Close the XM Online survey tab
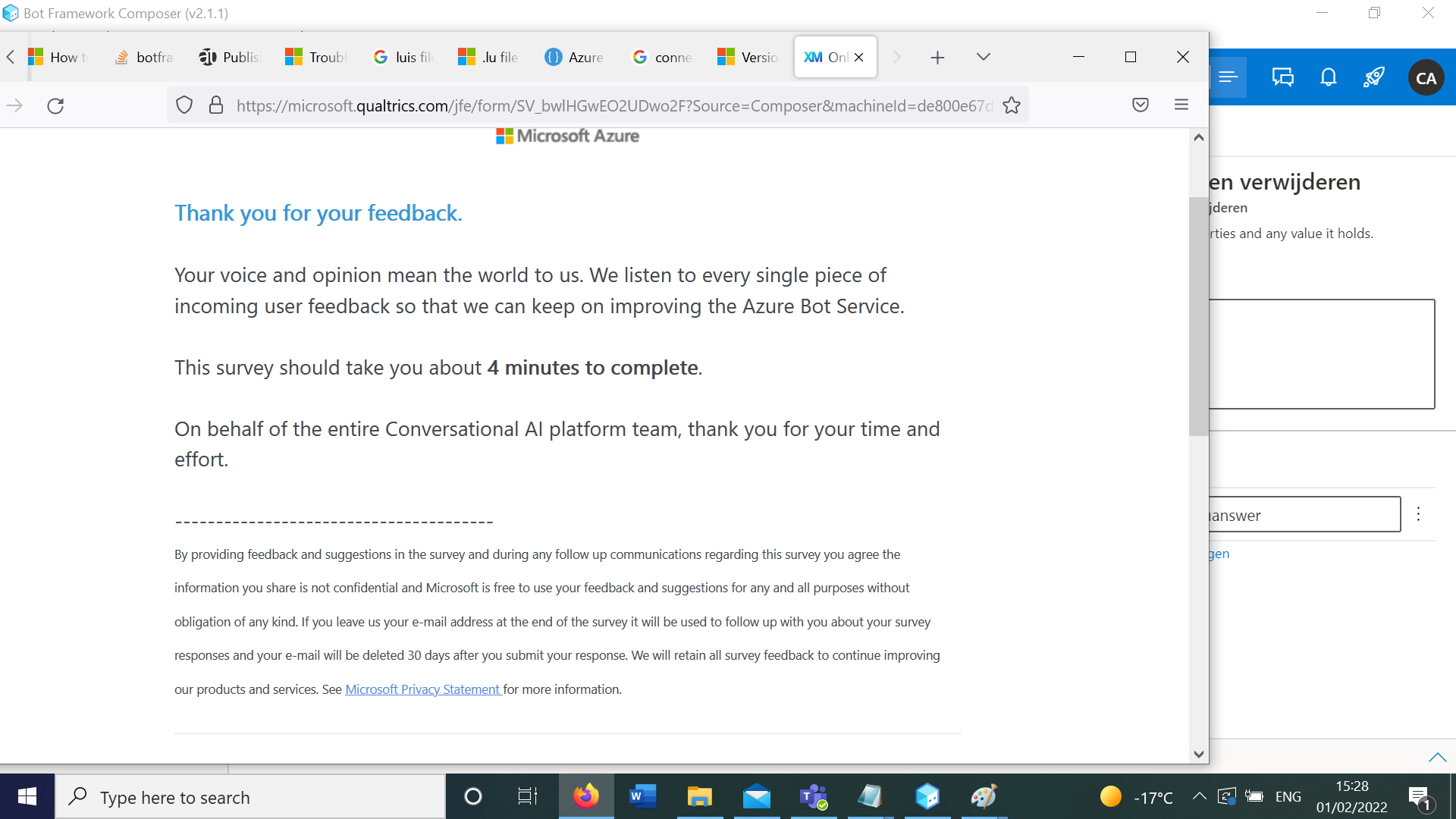This screenshot has height=819, width=1456. point(859,58)
